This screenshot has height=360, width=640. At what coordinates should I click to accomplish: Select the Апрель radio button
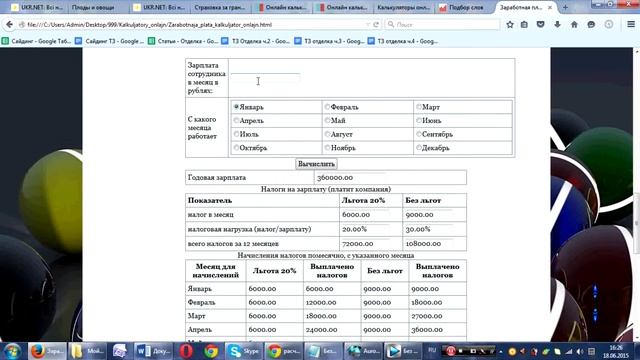coord(236,120)
